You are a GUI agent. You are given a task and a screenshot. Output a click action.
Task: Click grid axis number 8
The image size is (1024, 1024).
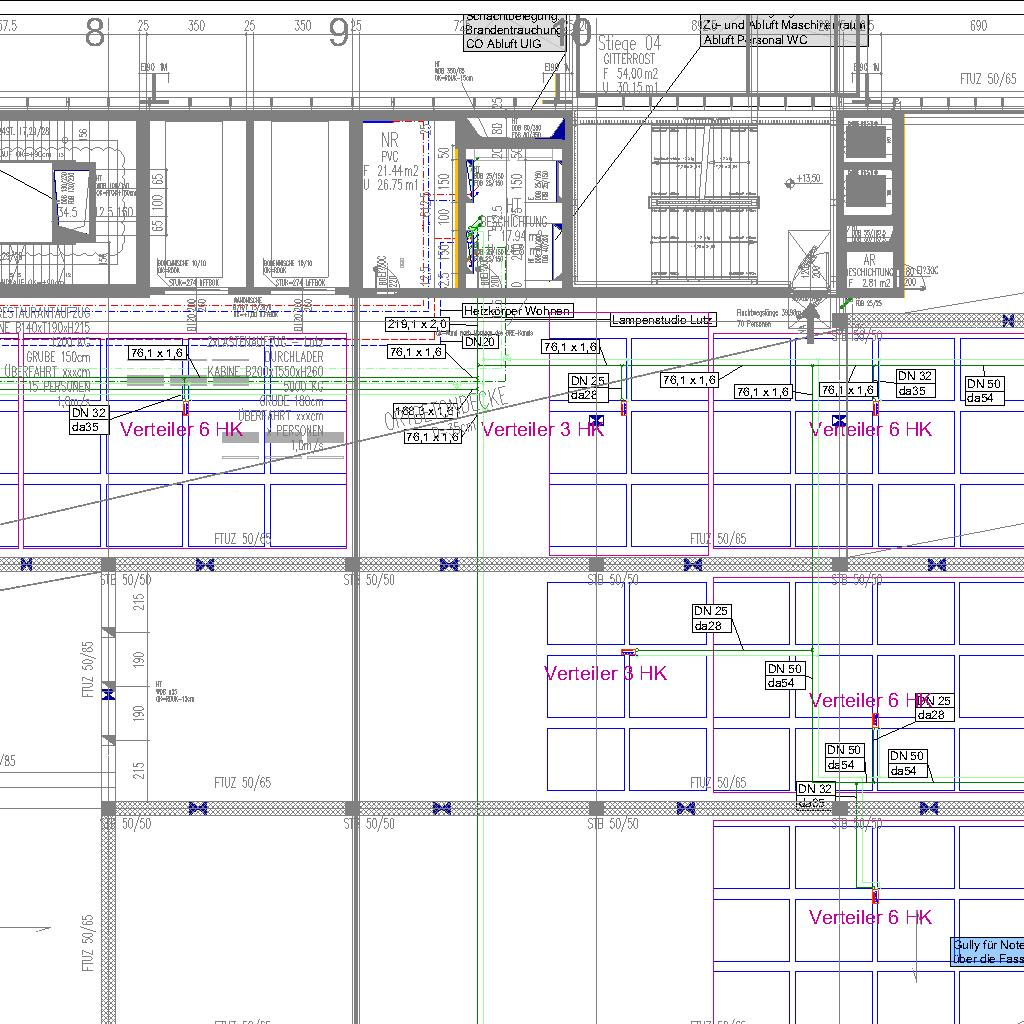tap(95, 35)
